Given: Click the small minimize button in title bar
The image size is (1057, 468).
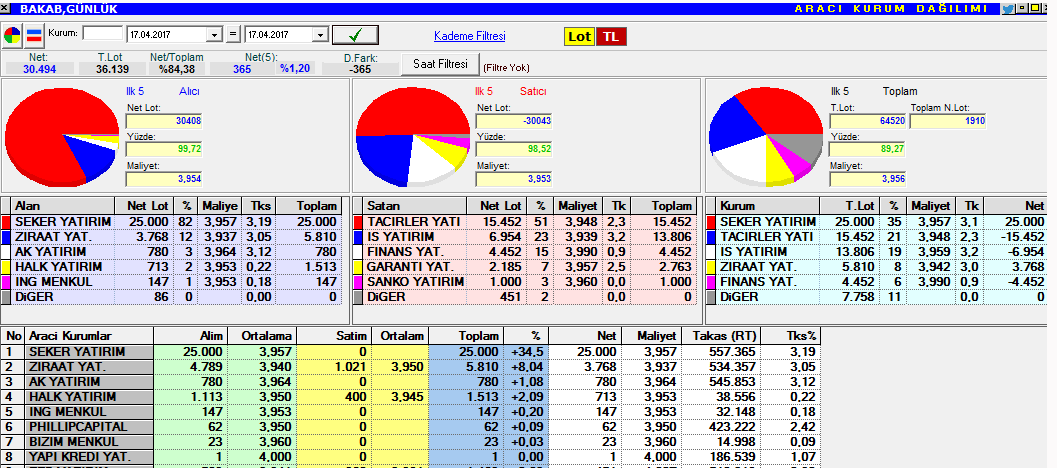Looking at the screenshot, I should tap(1022, 8).
